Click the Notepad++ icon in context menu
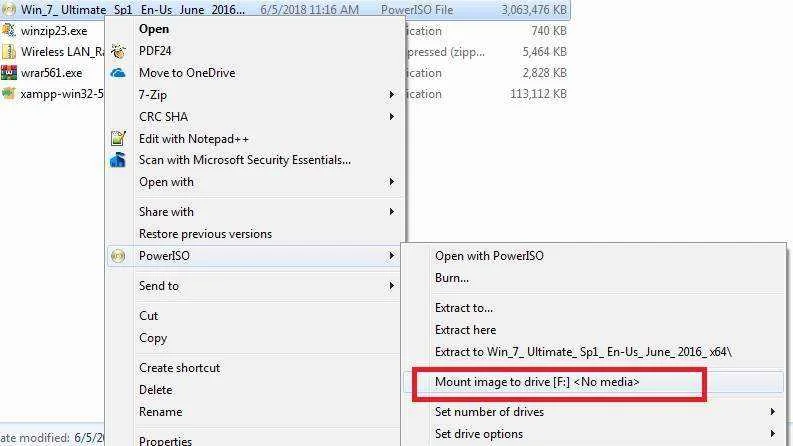The height and width of the screenshot is (446, 793). coord(118,138)
